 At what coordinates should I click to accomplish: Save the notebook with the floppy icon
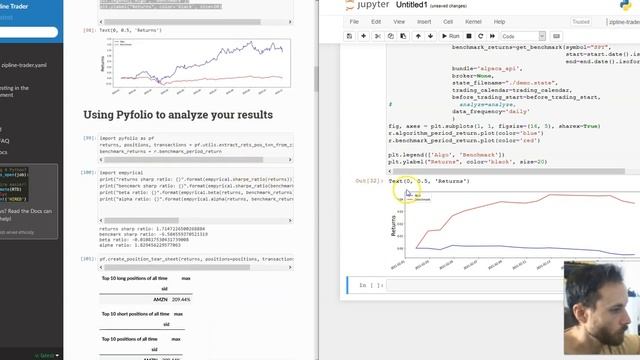pyautogui.click(x=349, y=36)
